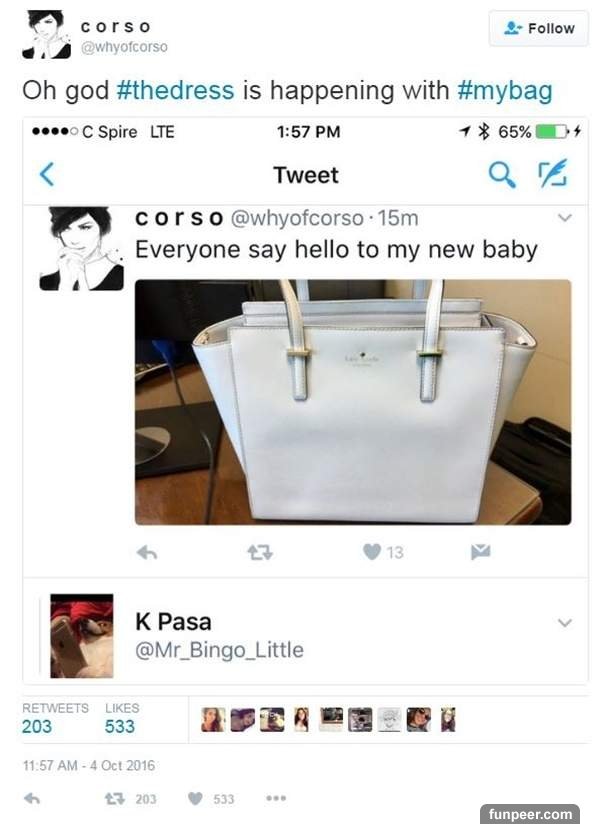
Task: Click the bottom reply arrow icon
Action: (32, 798)
